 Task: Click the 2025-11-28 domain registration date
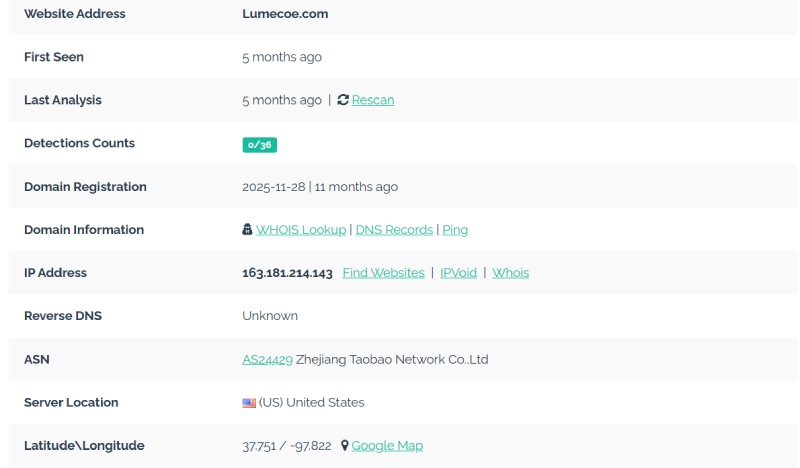coord(273,187)
